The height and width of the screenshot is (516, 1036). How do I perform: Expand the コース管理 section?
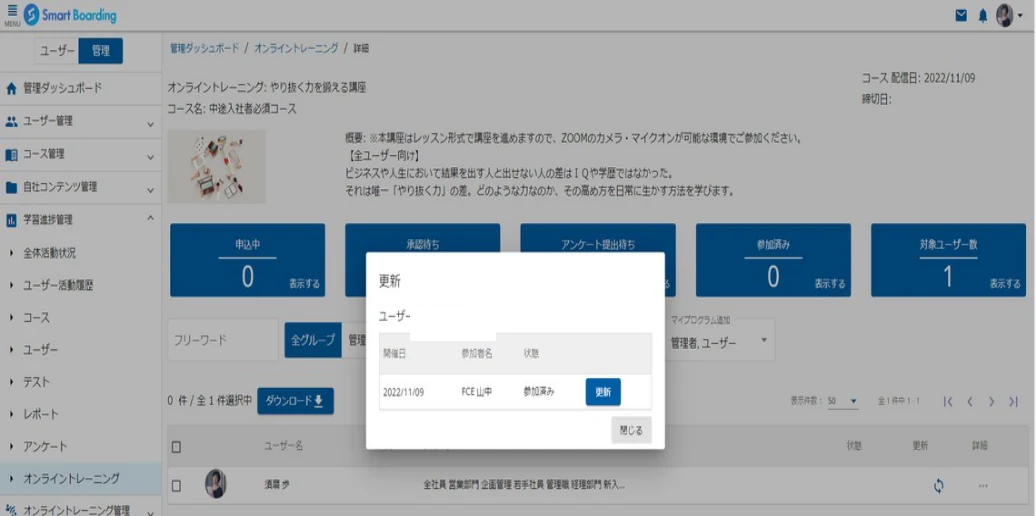[x=151, y=157]
